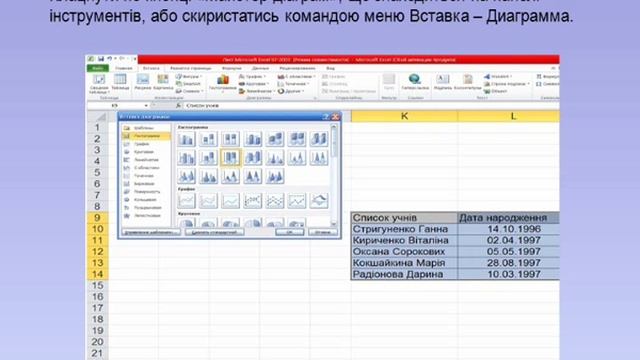Open the Другие charts dropdown in the ribbon
Image resolution: width=640 pixels, height=360 pixels.
(291, 91)
